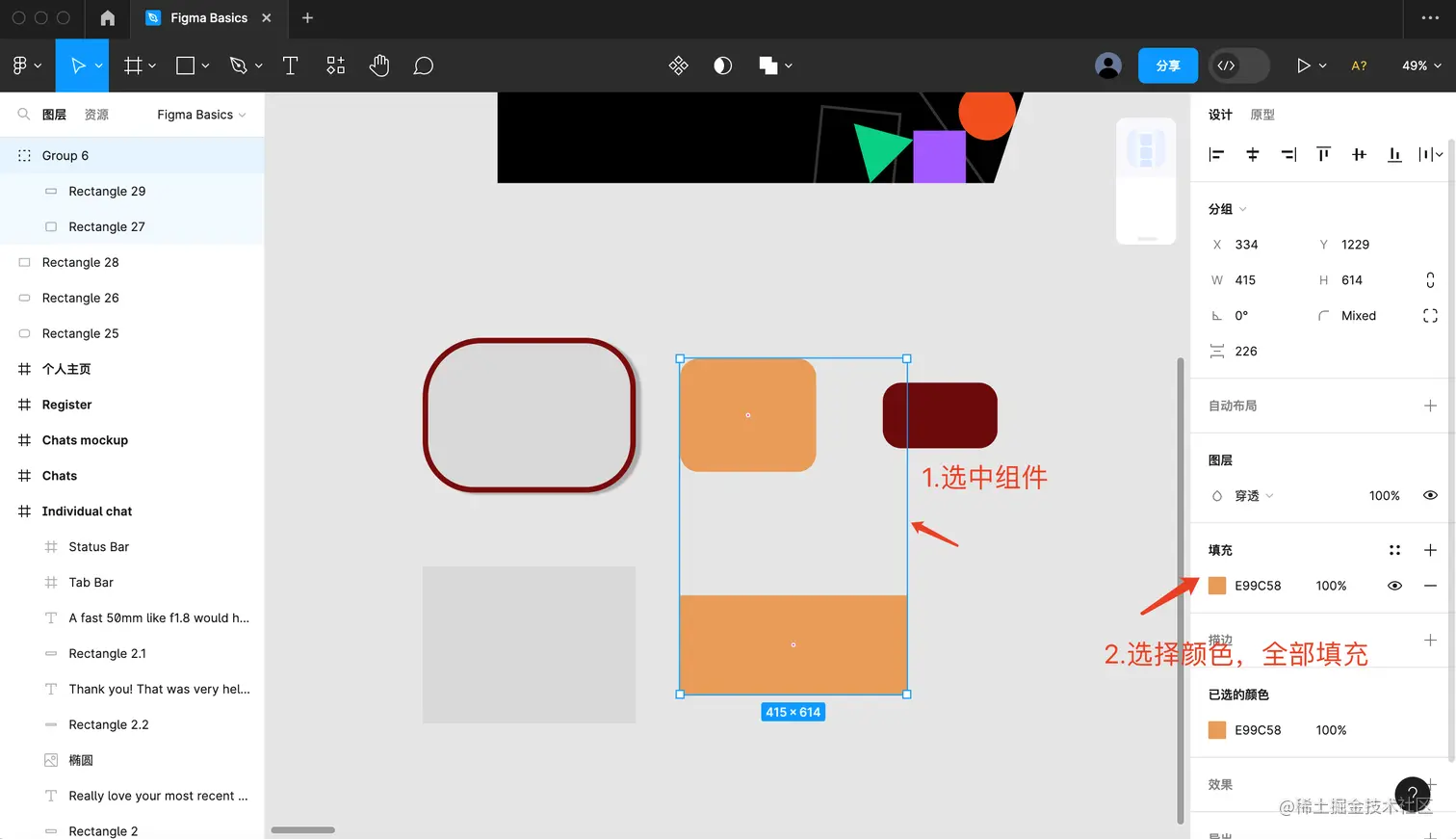Click the rotation field

1256,316
